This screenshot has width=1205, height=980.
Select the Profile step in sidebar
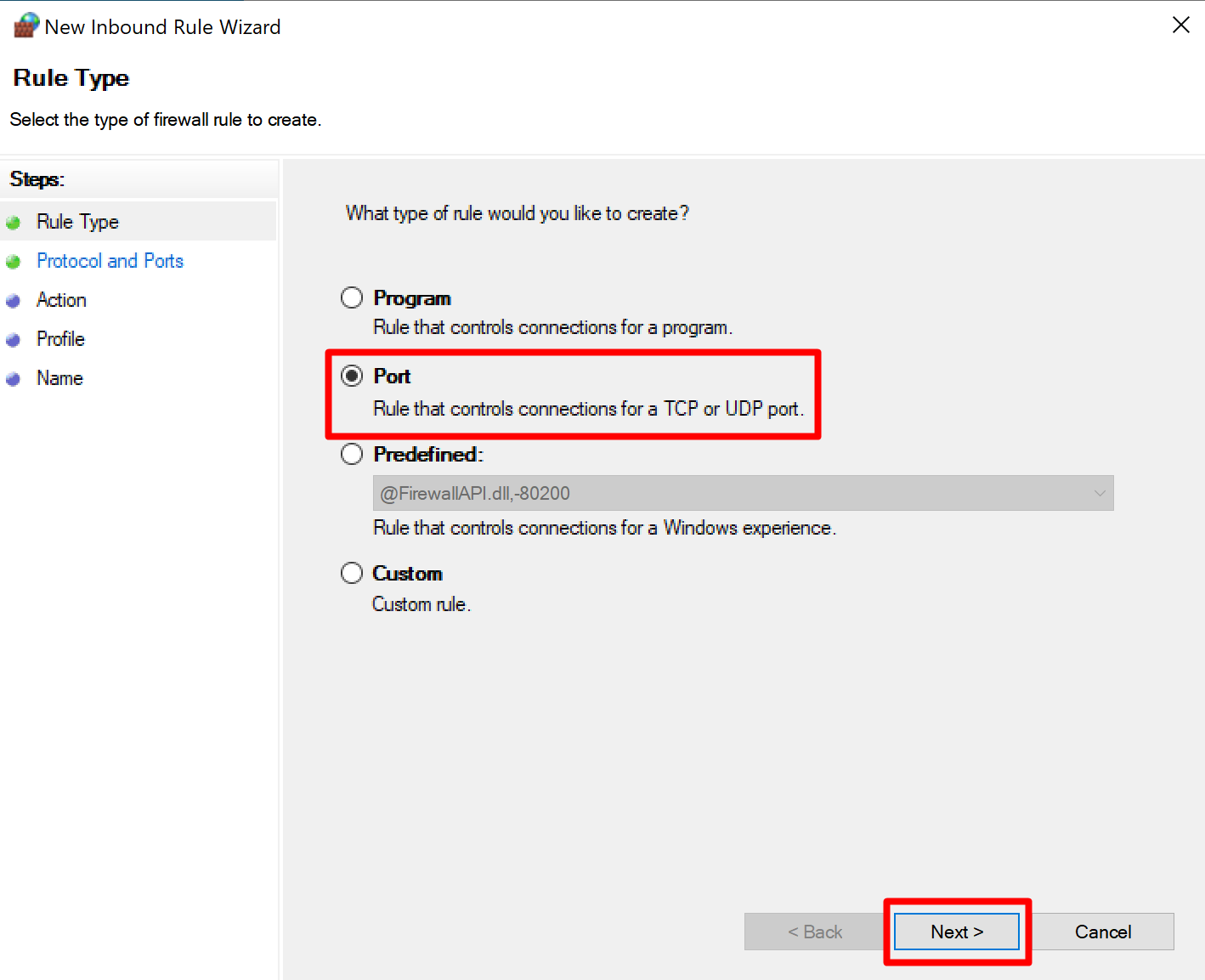(60, 339)
